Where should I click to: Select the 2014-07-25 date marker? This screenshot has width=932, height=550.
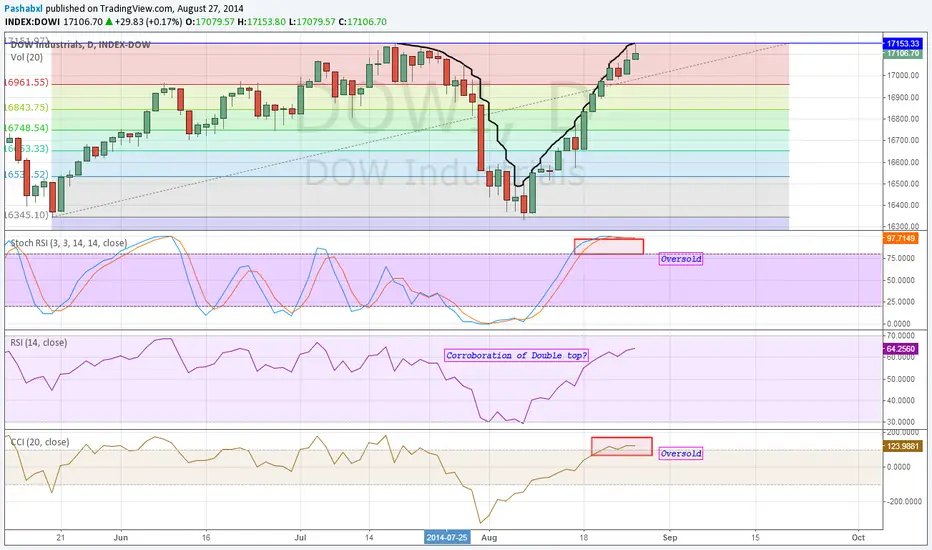pos(447,538)
